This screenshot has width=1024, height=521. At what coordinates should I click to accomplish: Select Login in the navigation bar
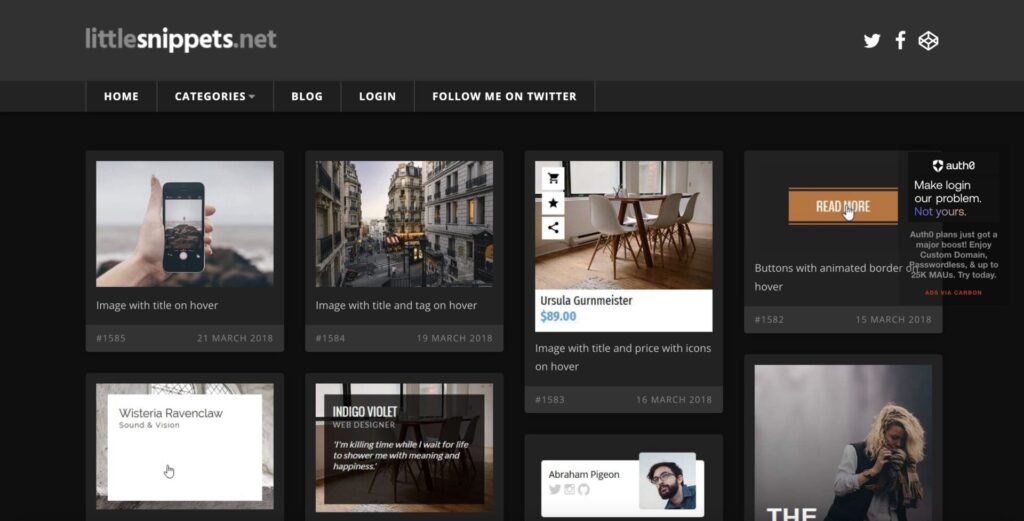coord(377,97)
